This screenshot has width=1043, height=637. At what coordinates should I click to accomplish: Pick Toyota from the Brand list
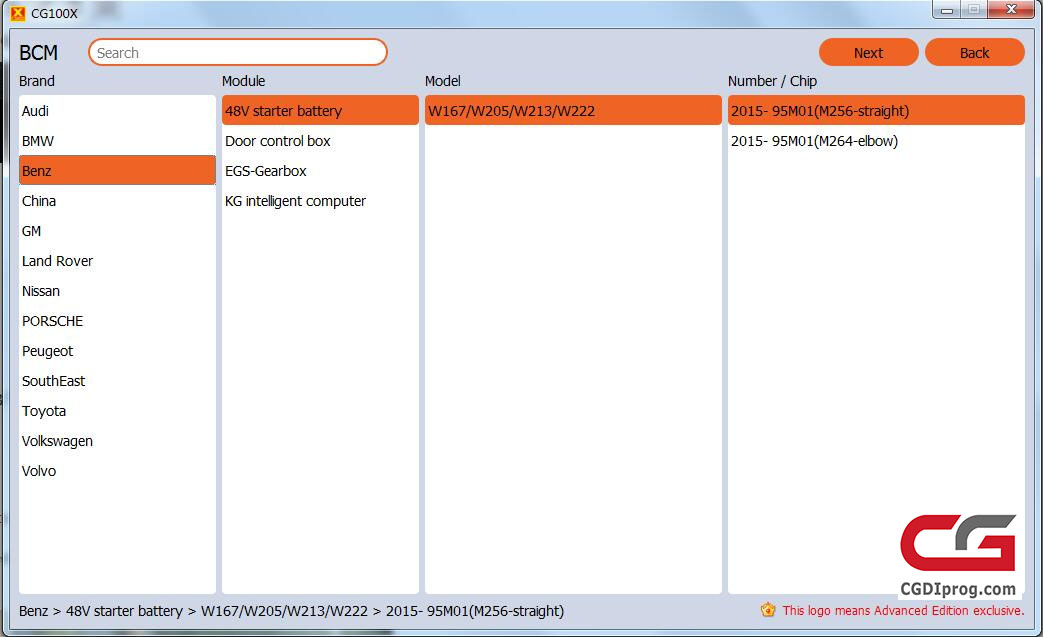pos(117,410)
